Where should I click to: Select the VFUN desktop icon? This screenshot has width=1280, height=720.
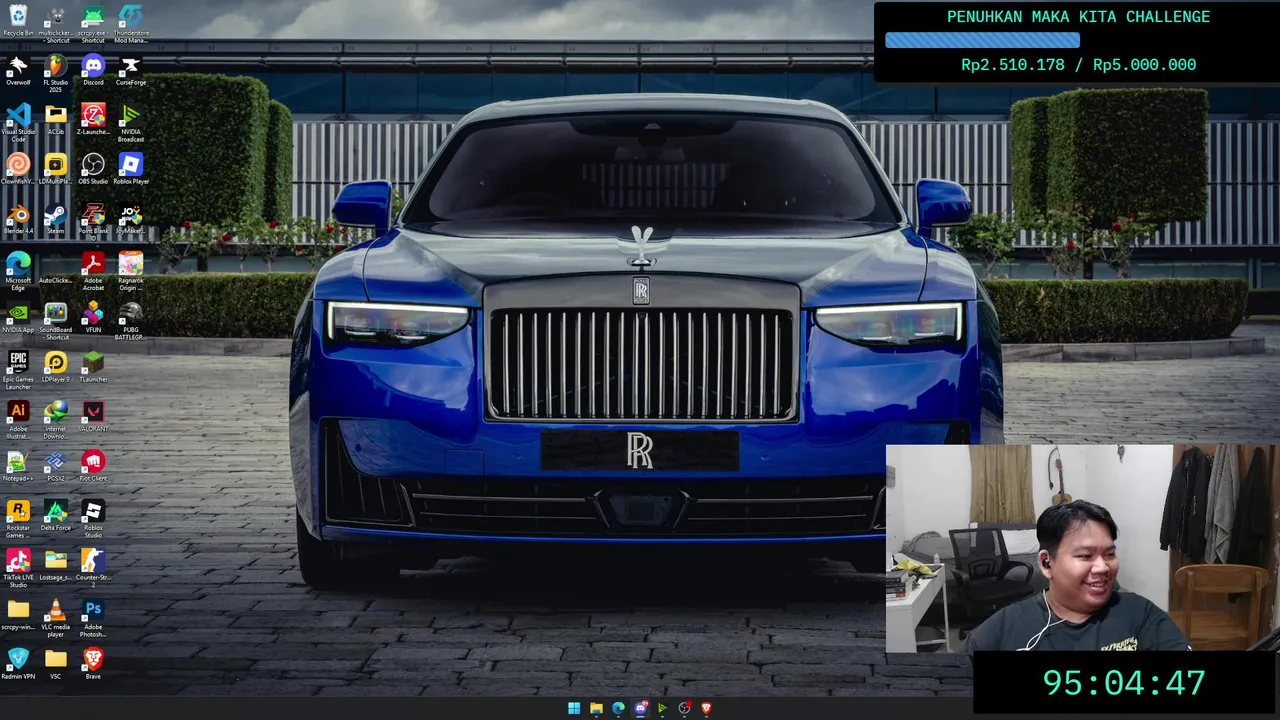tap(93, 317)
